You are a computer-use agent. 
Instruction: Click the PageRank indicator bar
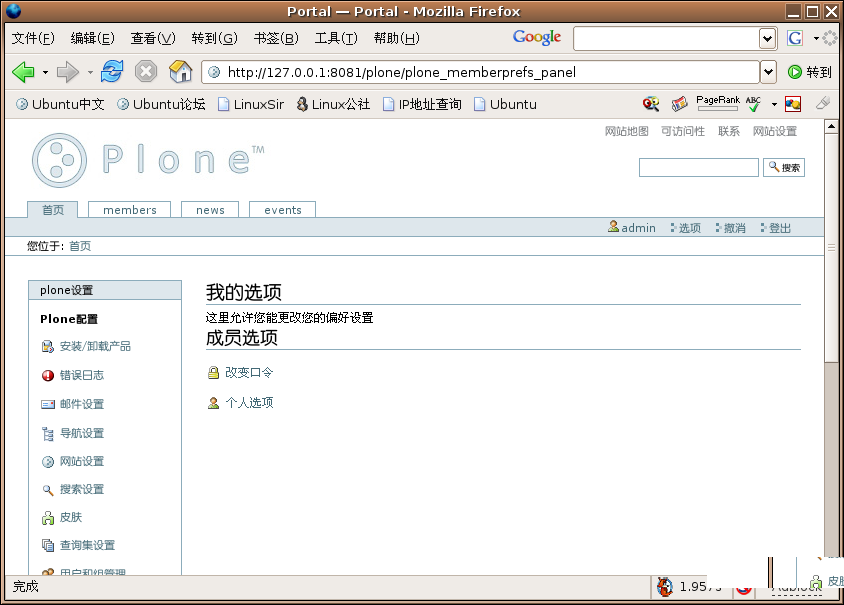[718, 103]
